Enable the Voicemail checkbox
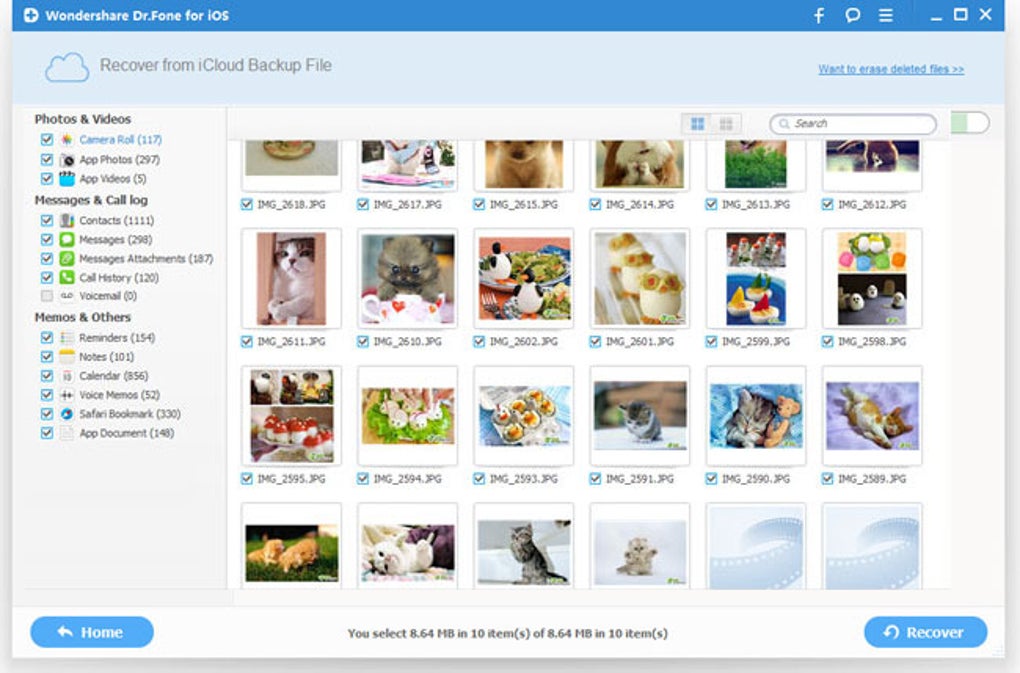Screen dimensions: 1020x673 (46, 296)
